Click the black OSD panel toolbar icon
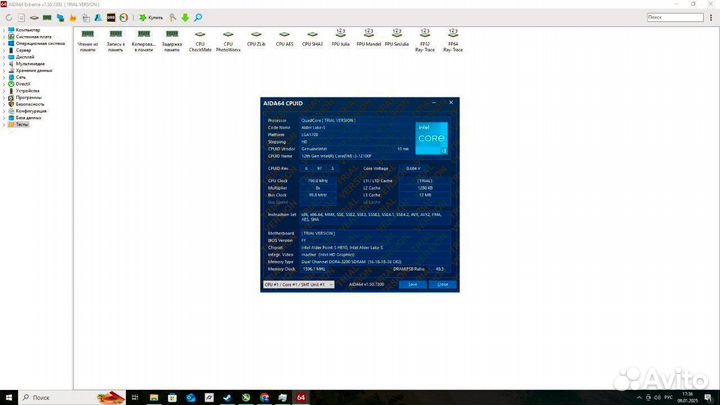720x405 pixels. click(x=111, y=17)
